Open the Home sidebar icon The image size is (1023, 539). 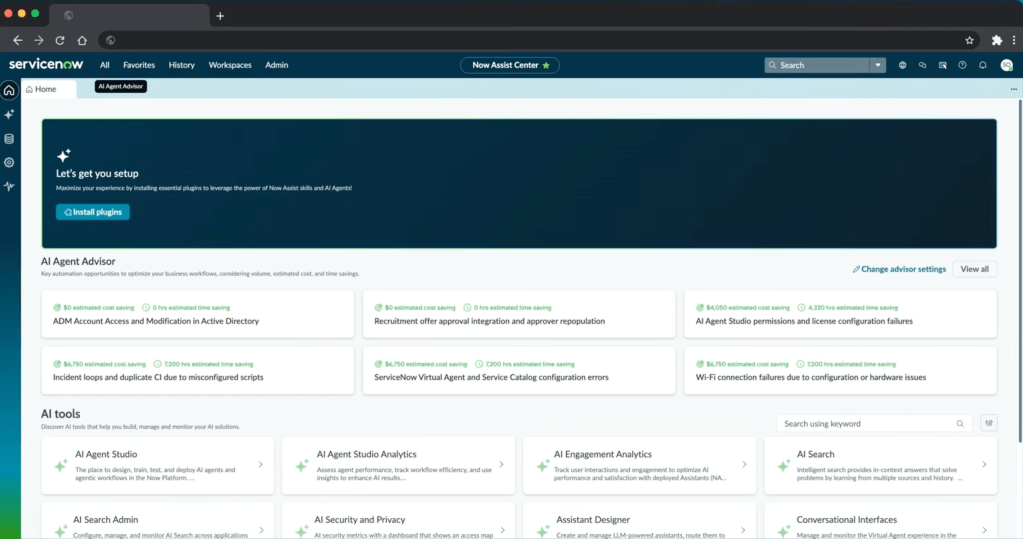tap(9, 90)
